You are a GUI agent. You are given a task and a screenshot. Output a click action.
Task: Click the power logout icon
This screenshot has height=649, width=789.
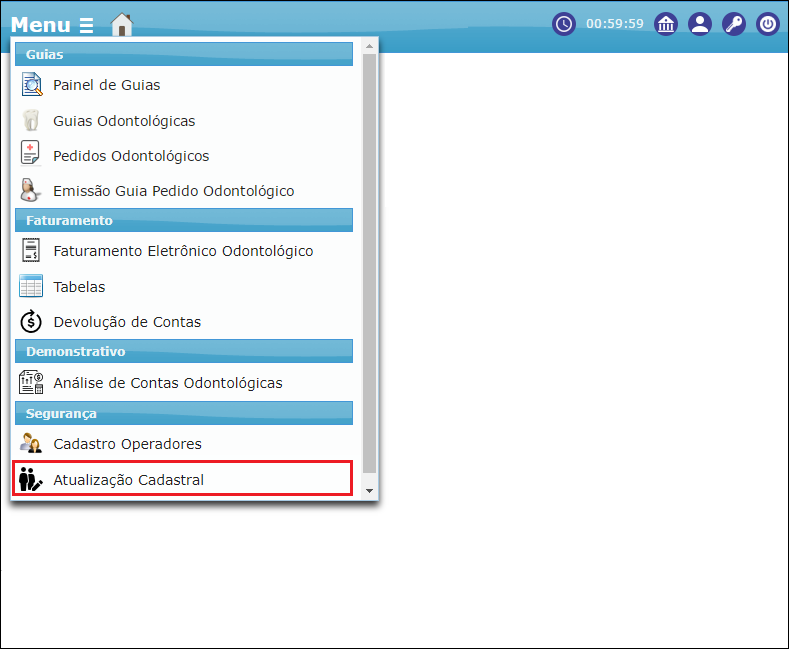coord(768,24)
